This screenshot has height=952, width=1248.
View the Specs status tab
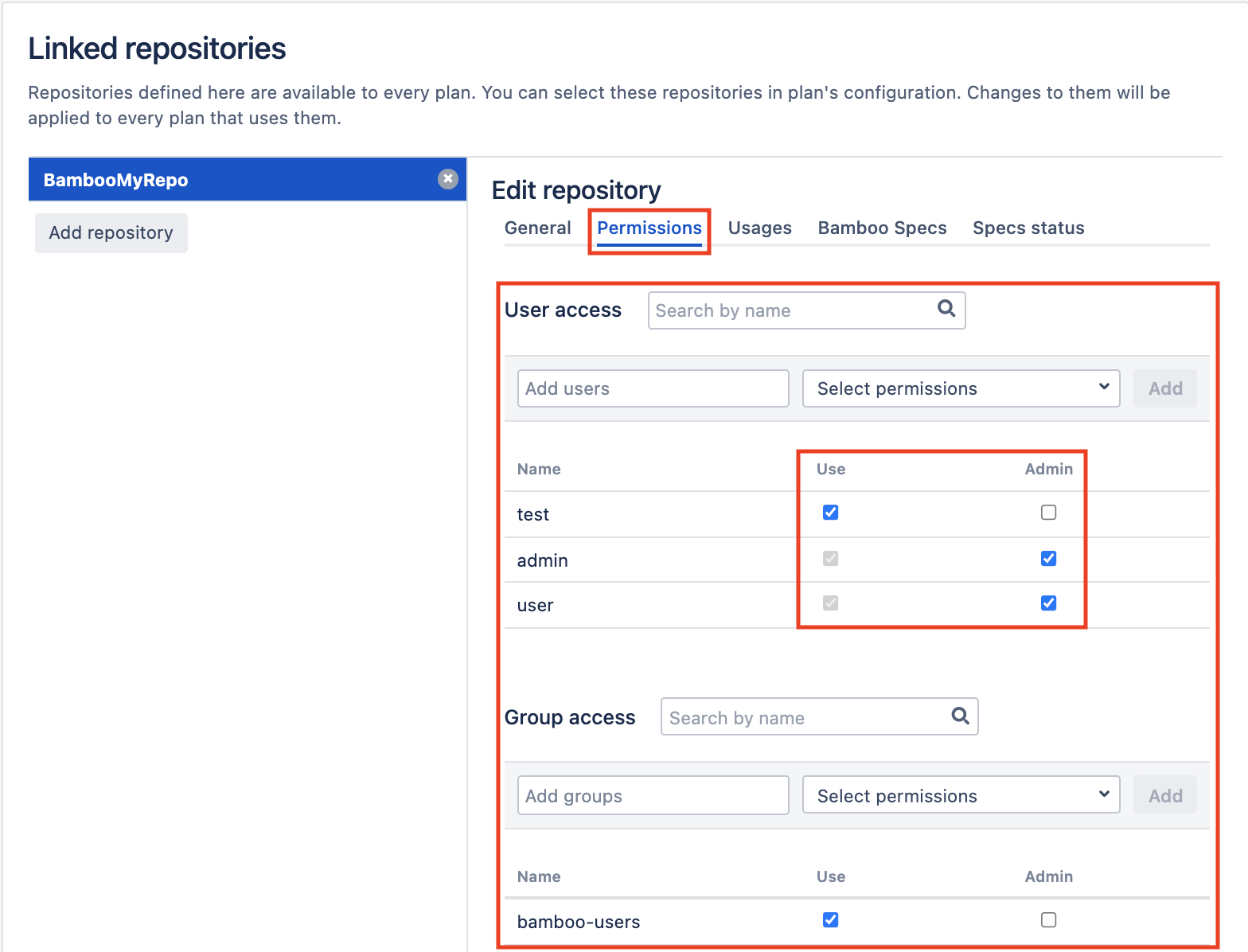pos(1028,228)
